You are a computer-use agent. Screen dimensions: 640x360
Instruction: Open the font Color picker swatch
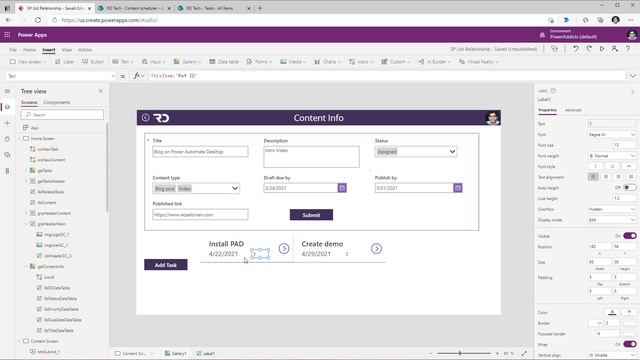click(x=612, y=312)
